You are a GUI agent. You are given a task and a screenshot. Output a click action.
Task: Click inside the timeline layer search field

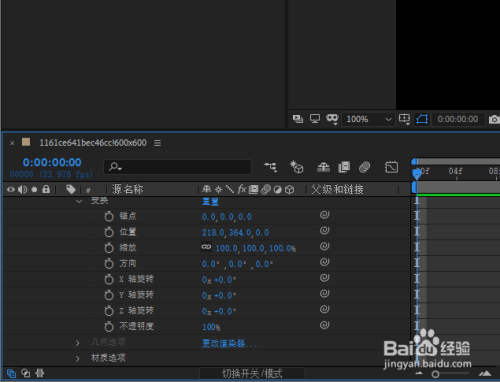point(178,167)
